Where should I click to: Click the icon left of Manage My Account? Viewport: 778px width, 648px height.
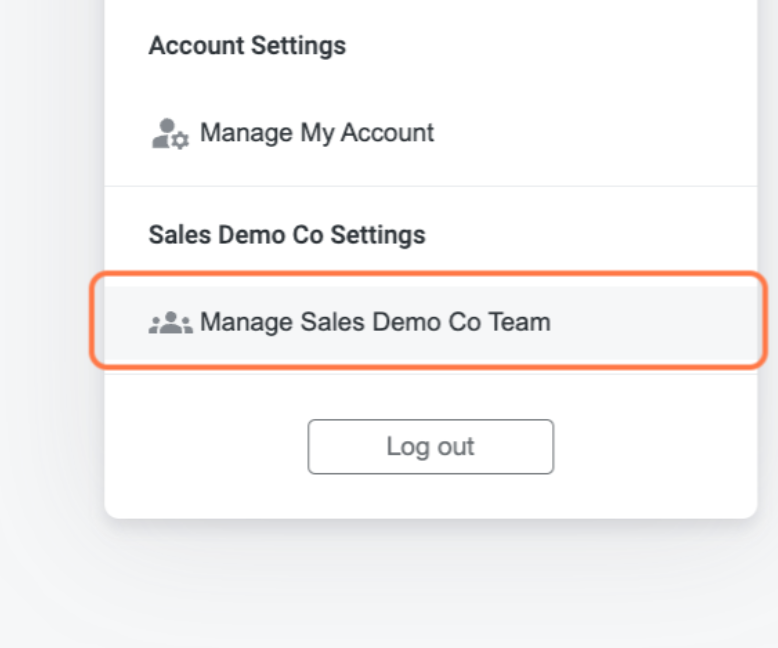click(169, 134)
